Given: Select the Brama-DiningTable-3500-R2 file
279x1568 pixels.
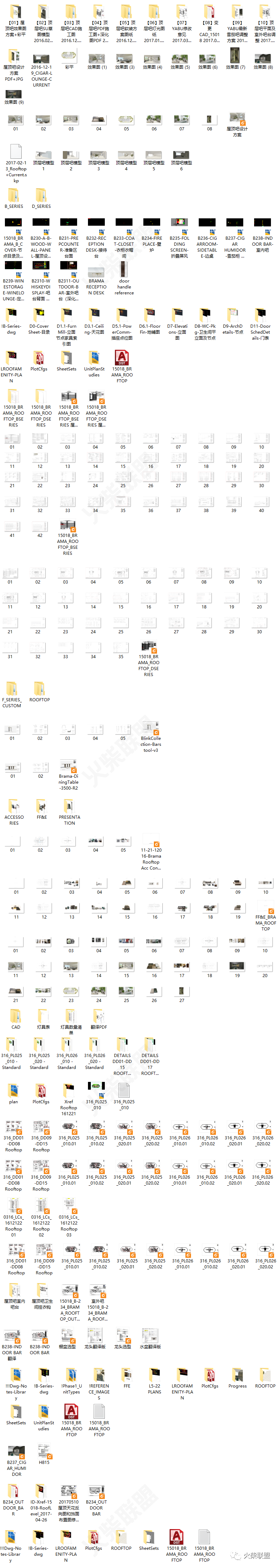Looking at the screenshot, I should [68, 776].
